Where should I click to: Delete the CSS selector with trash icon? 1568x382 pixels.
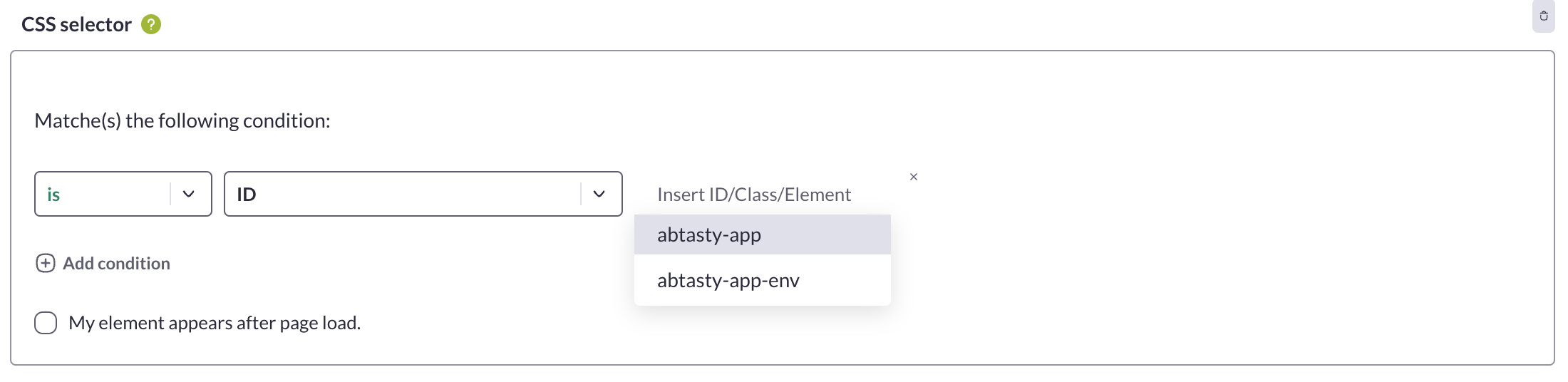[1544, 16]
